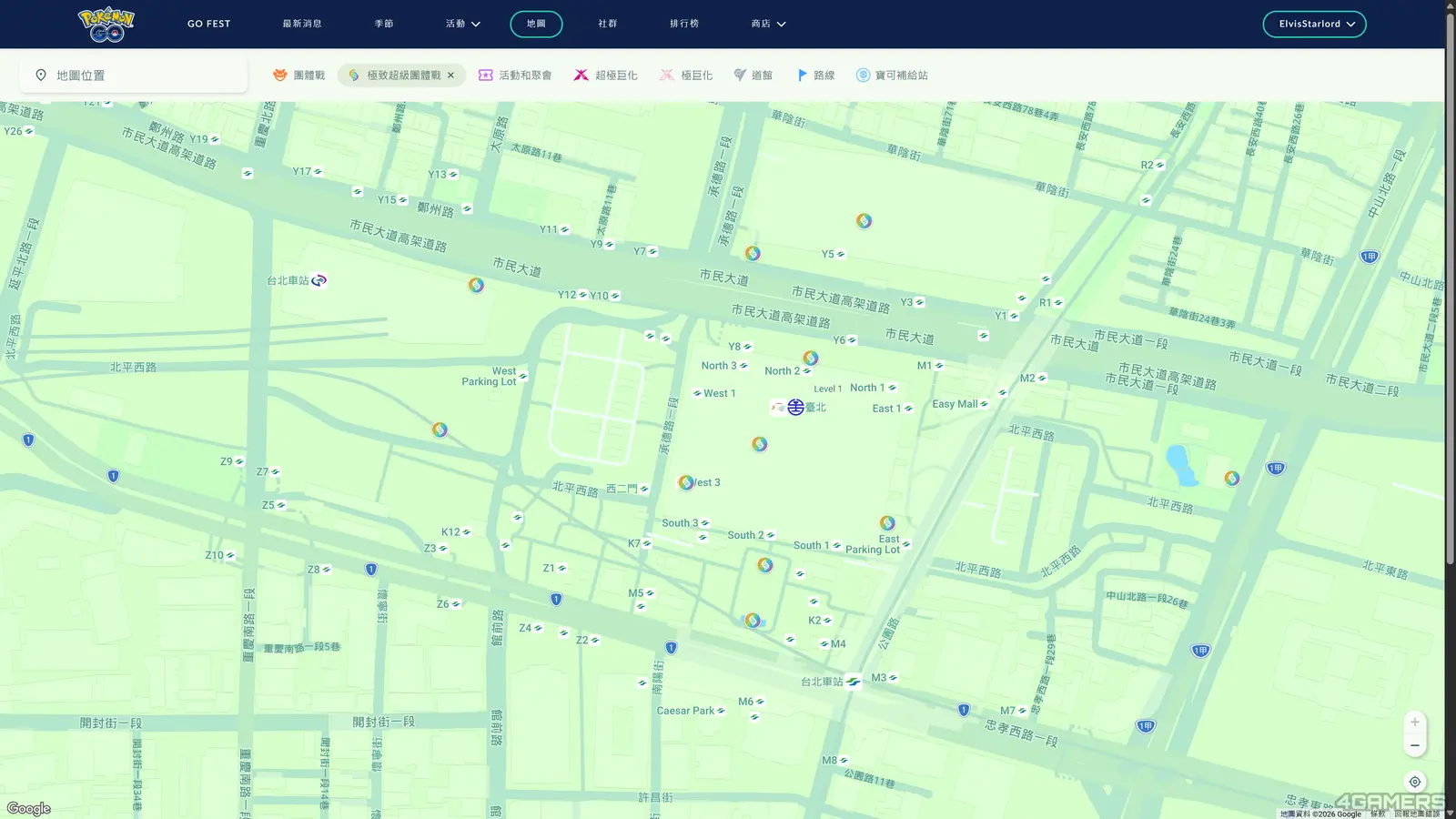Select the raid marker overlapping West 3
The height and width of the screenshot is (819, 1456).
click(x=686, y=482)
